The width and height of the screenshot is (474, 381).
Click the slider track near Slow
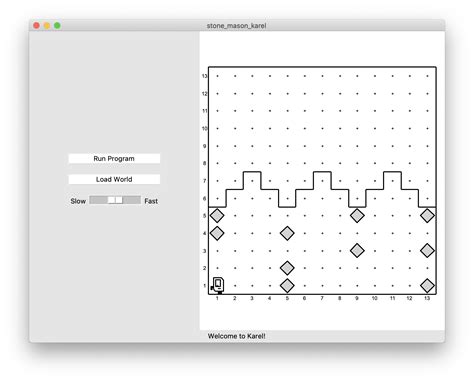[x=98, y=200]
